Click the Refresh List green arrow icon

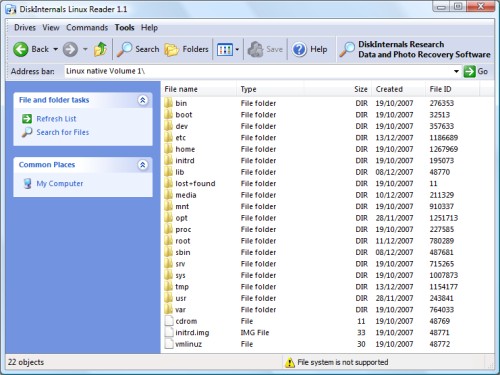pyautogui.click(x=27, y=119)
